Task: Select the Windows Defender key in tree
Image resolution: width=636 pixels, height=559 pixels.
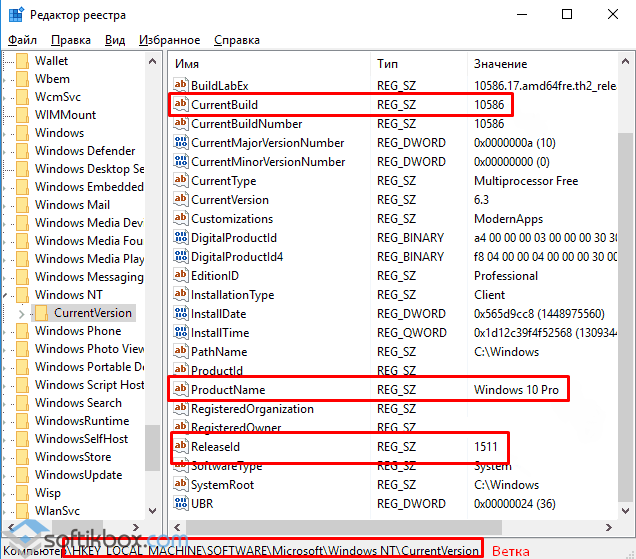Action: [x=84, y=151]
